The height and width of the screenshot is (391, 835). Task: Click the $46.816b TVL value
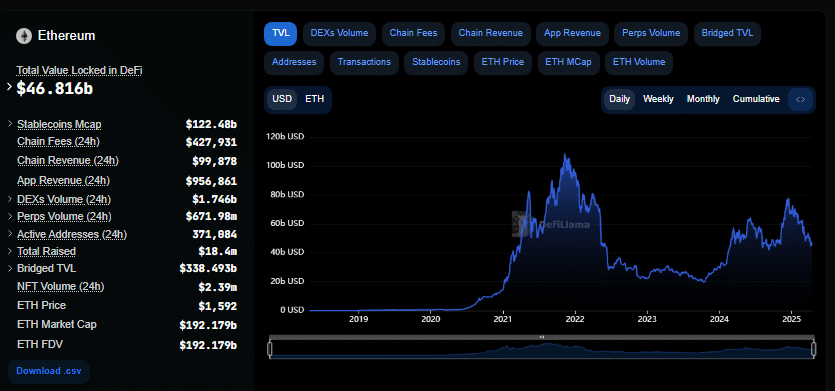click(55, 89)
